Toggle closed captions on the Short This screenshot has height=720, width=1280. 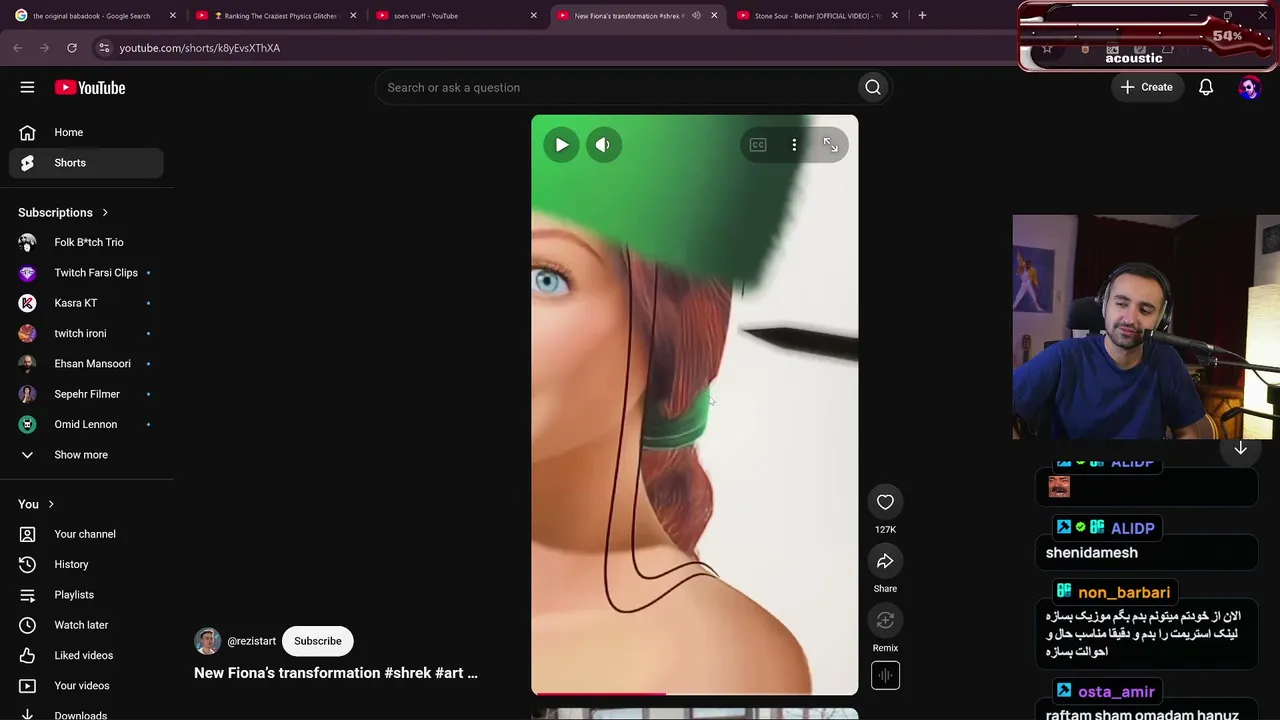click(758, 145)
